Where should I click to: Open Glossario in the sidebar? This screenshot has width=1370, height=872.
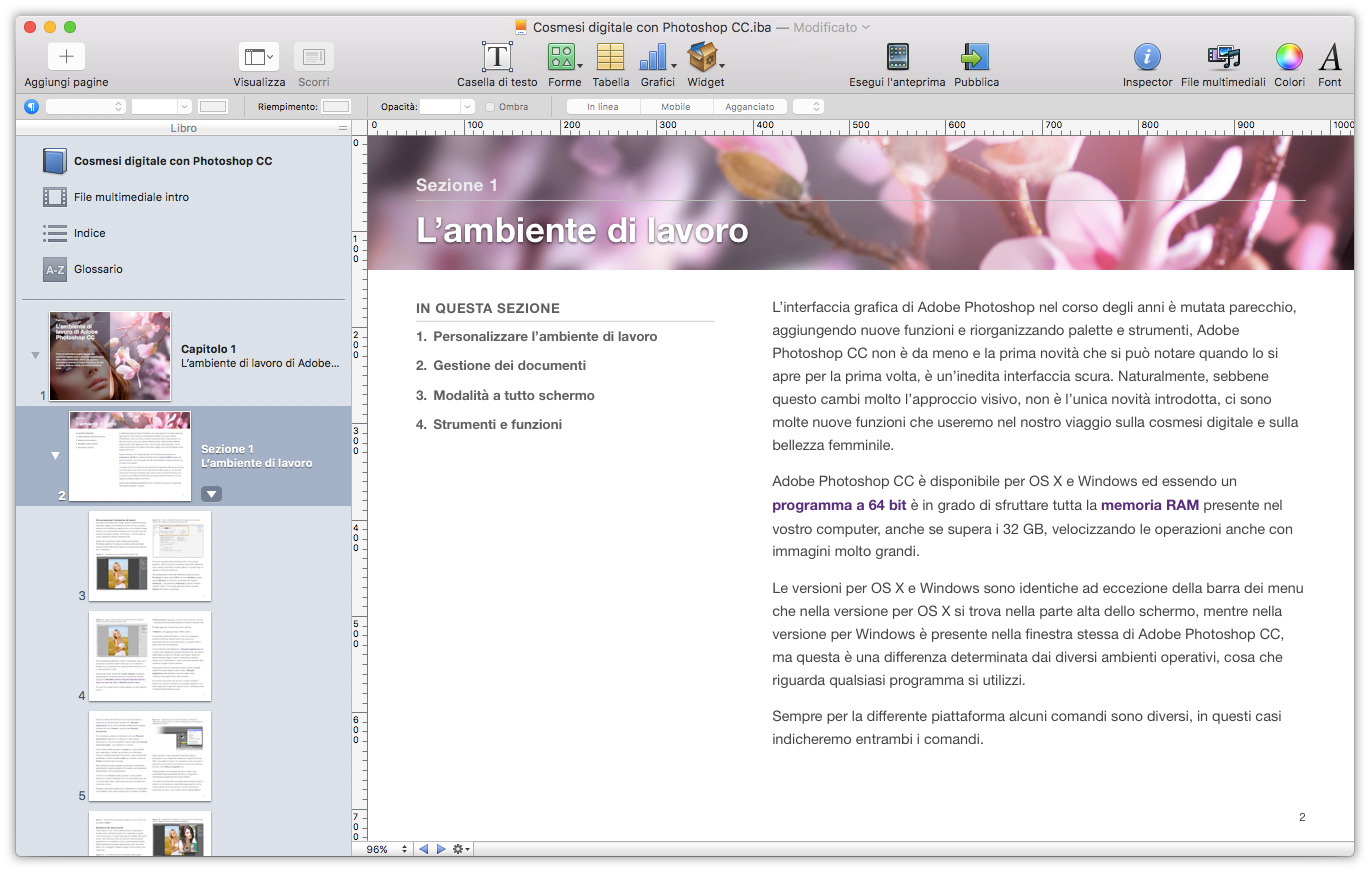[x=98, y=269]
